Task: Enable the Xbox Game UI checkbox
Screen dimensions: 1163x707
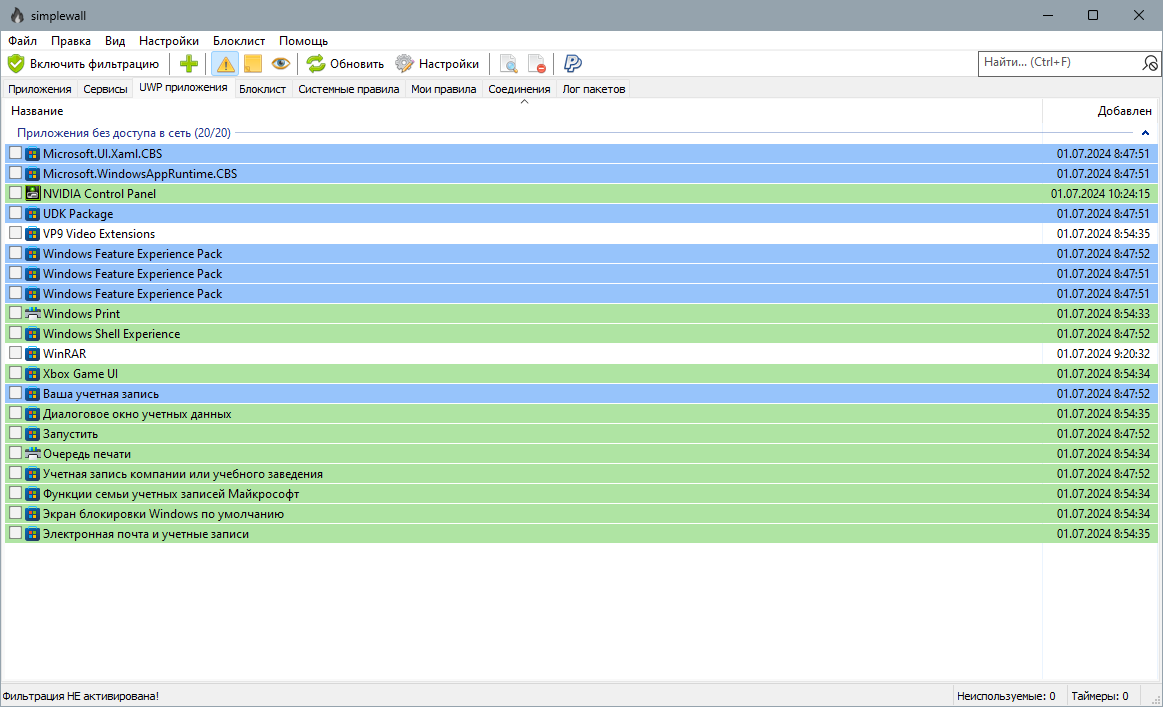Action: (x=16, y=373)
